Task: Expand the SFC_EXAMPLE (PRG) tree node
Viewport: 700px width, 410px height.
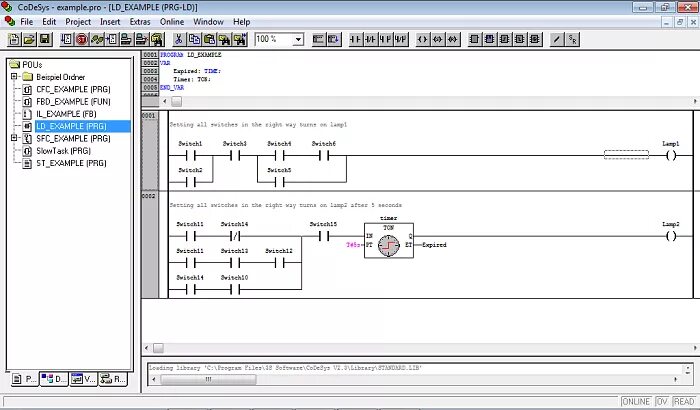Action: click(14, 138)
